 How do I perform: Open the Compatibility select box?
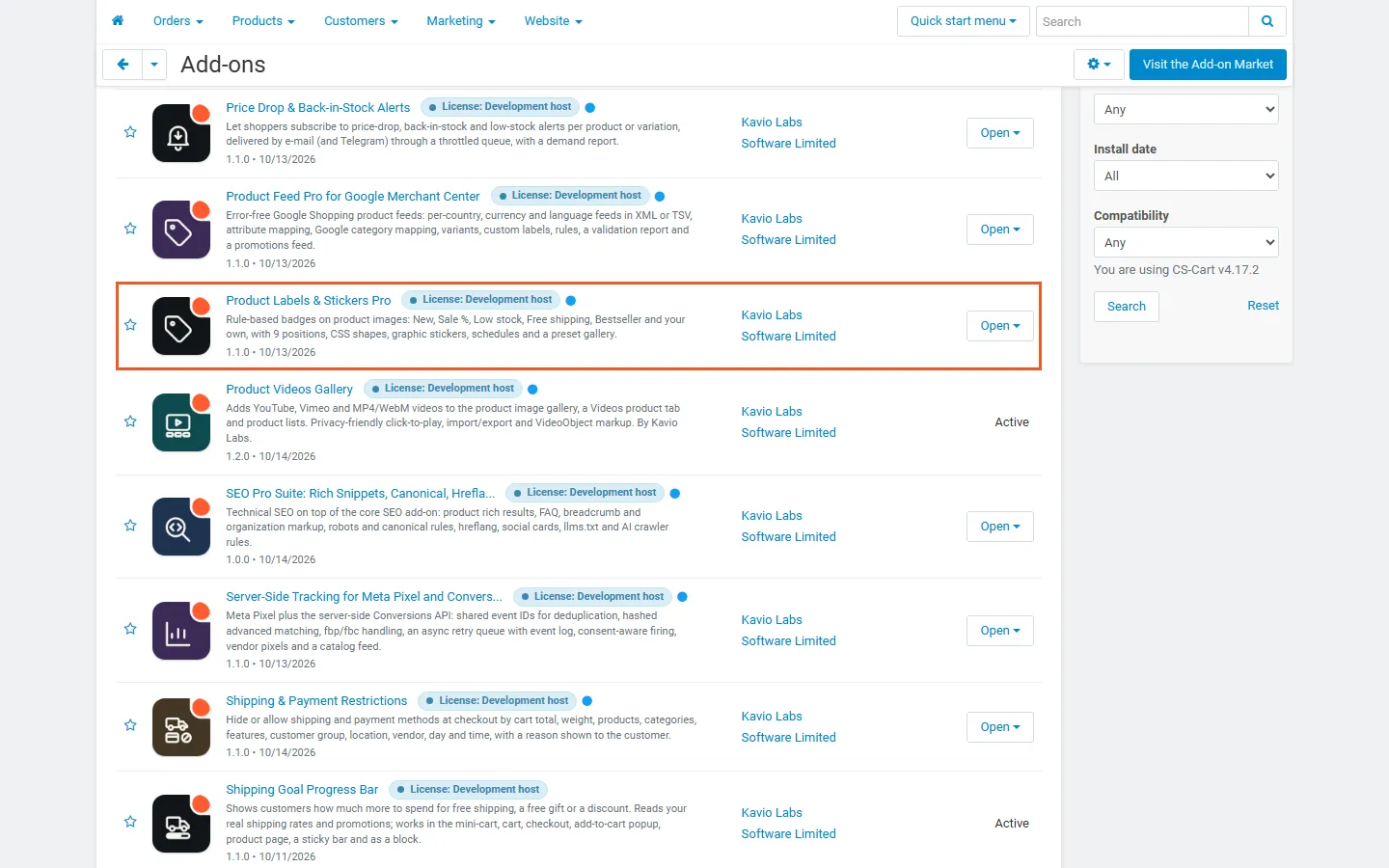tap(1186, 242)
